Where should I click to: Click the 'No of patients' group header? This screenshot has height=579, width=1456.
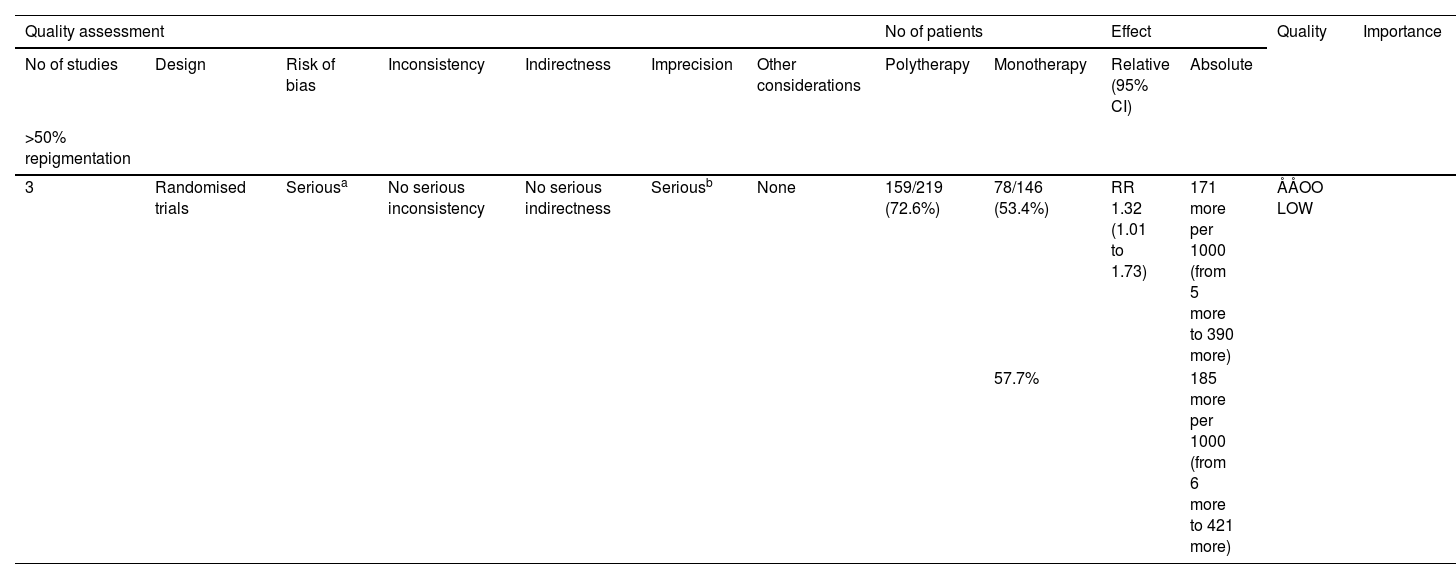tap(933, 32)
